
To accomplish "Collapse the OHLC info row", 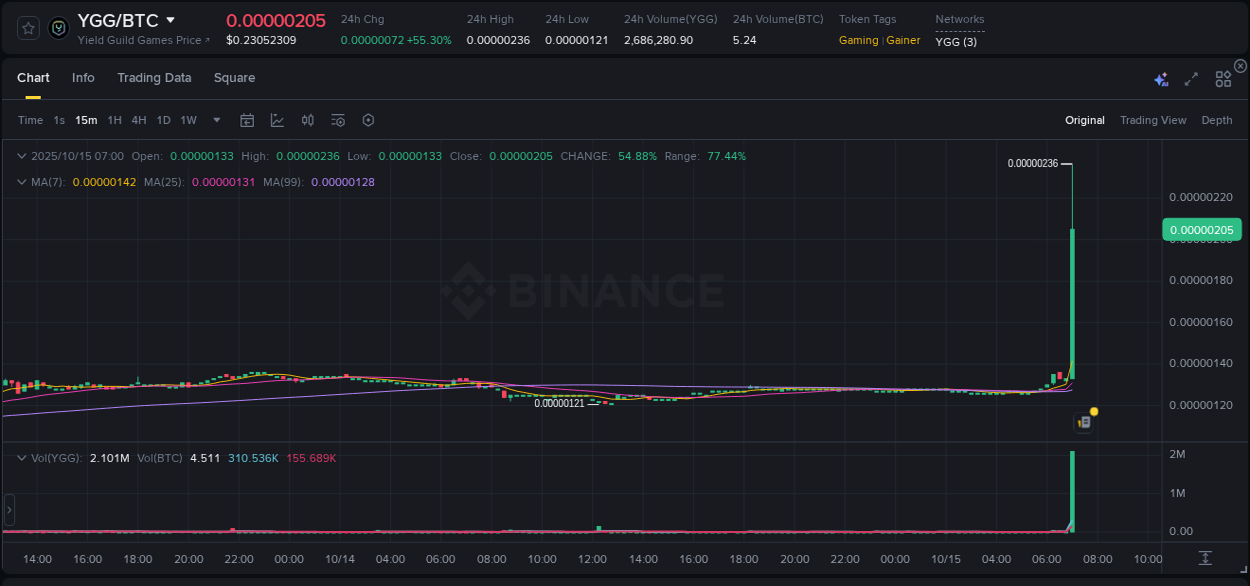I will click(22, 156).
